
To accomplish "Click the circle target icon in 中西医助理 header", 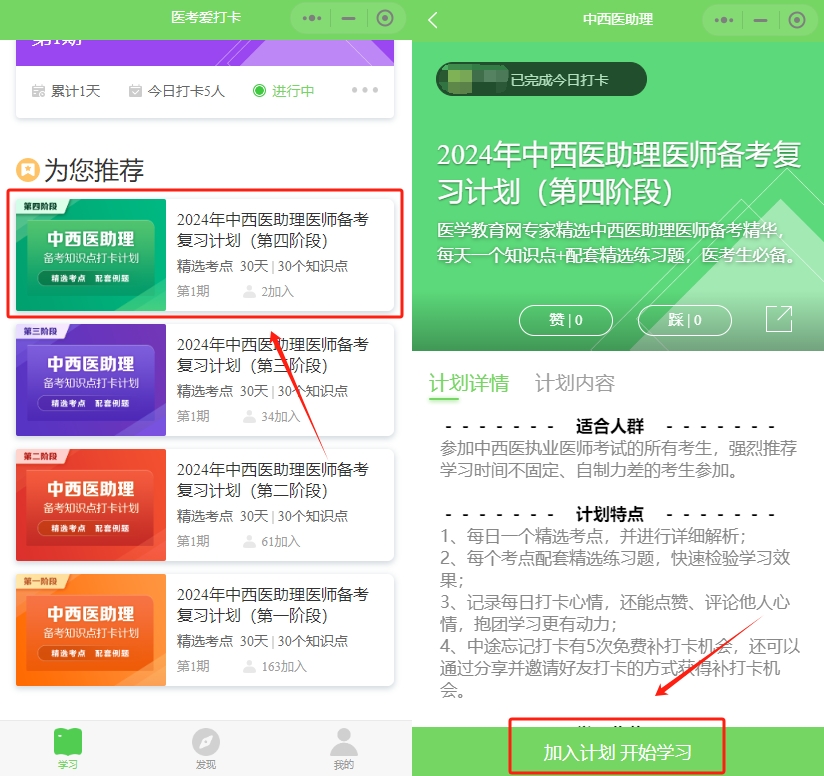I will [x=797, y=20].
